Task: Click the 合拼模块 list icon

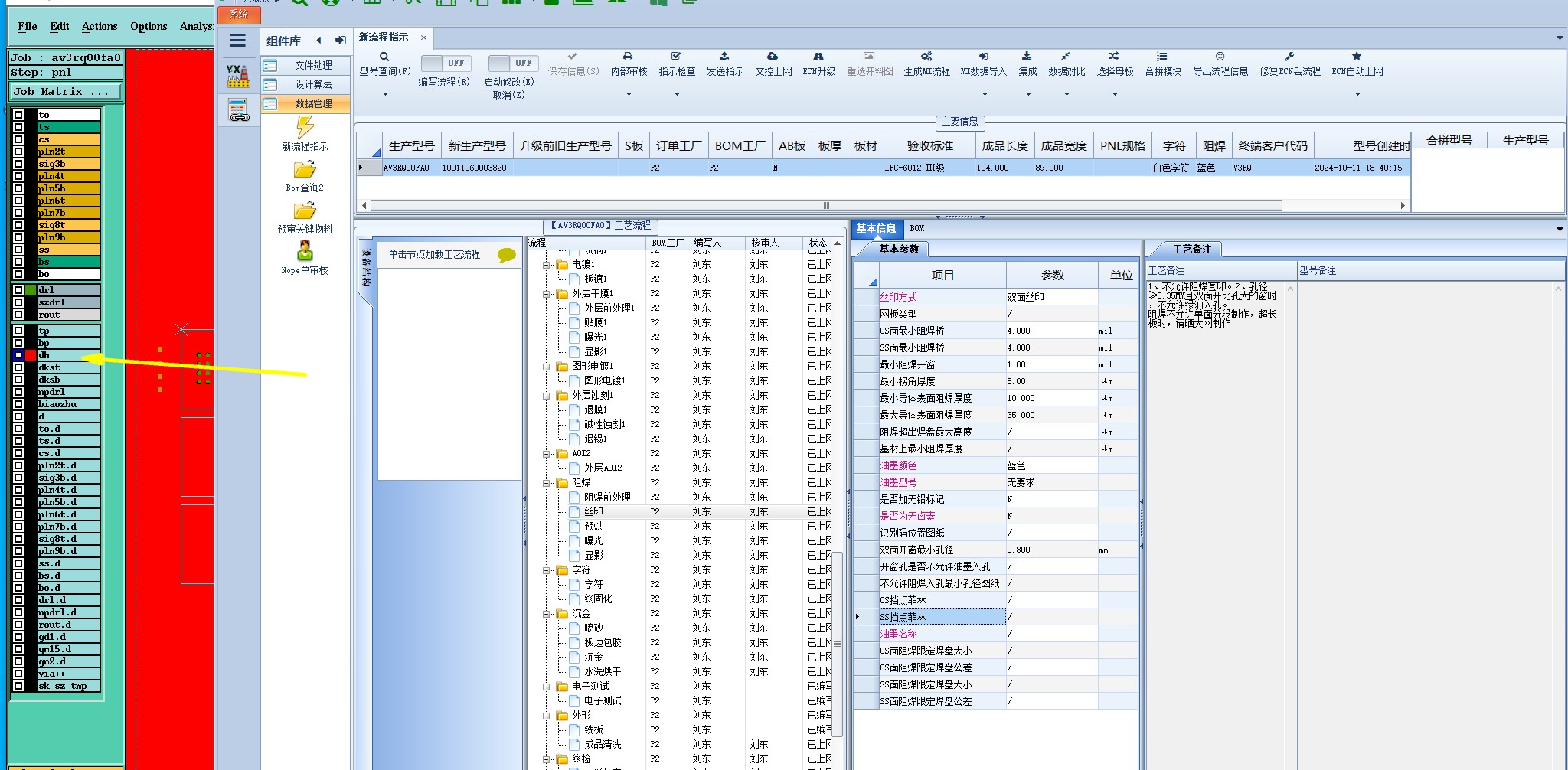Action: (x=1162, y=57)
